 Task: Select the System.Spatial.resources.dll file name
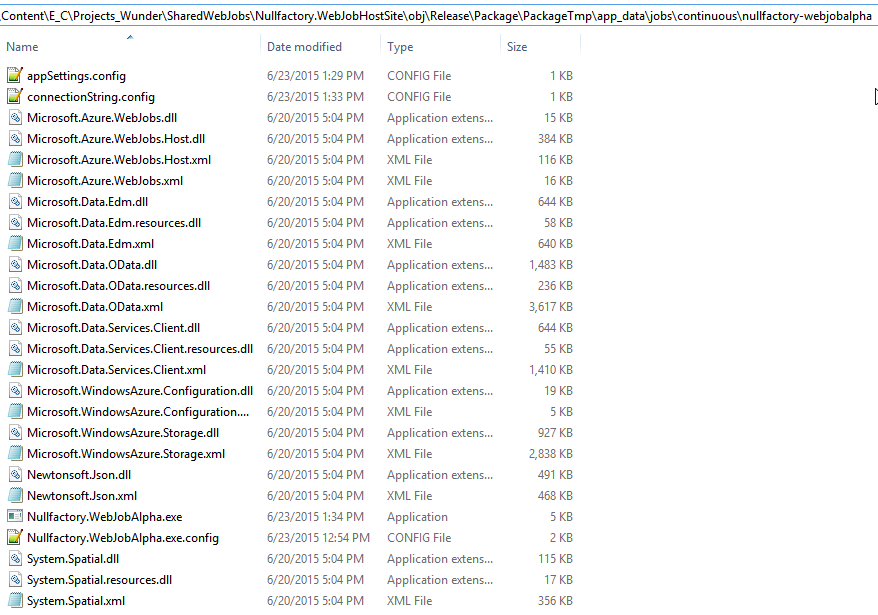tap(99, 580)
